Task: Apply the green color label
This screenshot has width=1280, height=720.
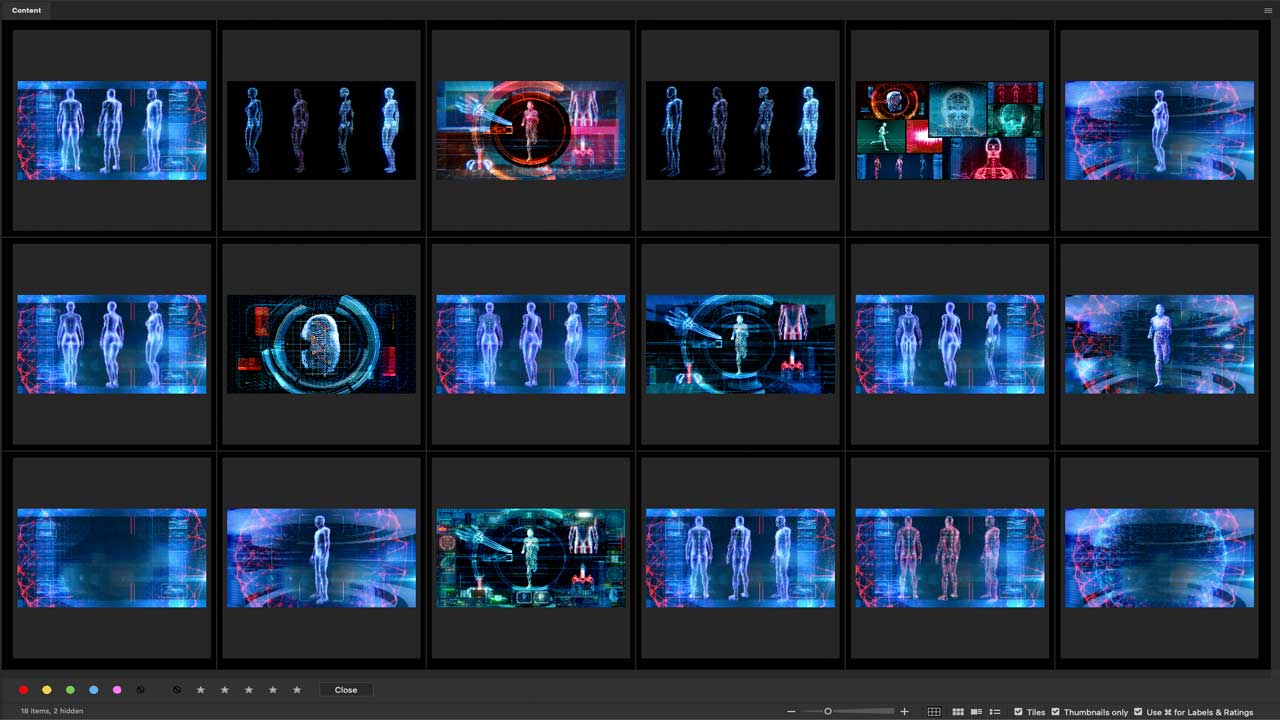Action: pos(70,690)
